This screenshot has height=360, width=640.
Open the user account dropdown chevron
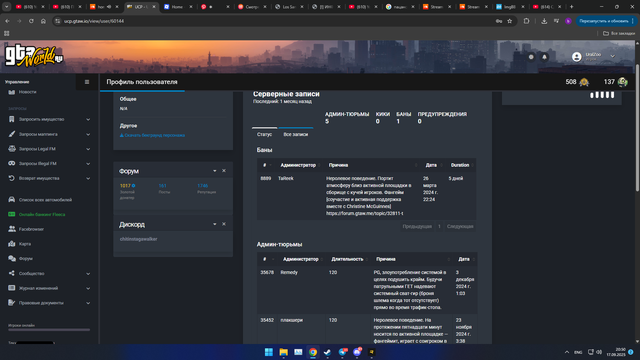(612, 56)
